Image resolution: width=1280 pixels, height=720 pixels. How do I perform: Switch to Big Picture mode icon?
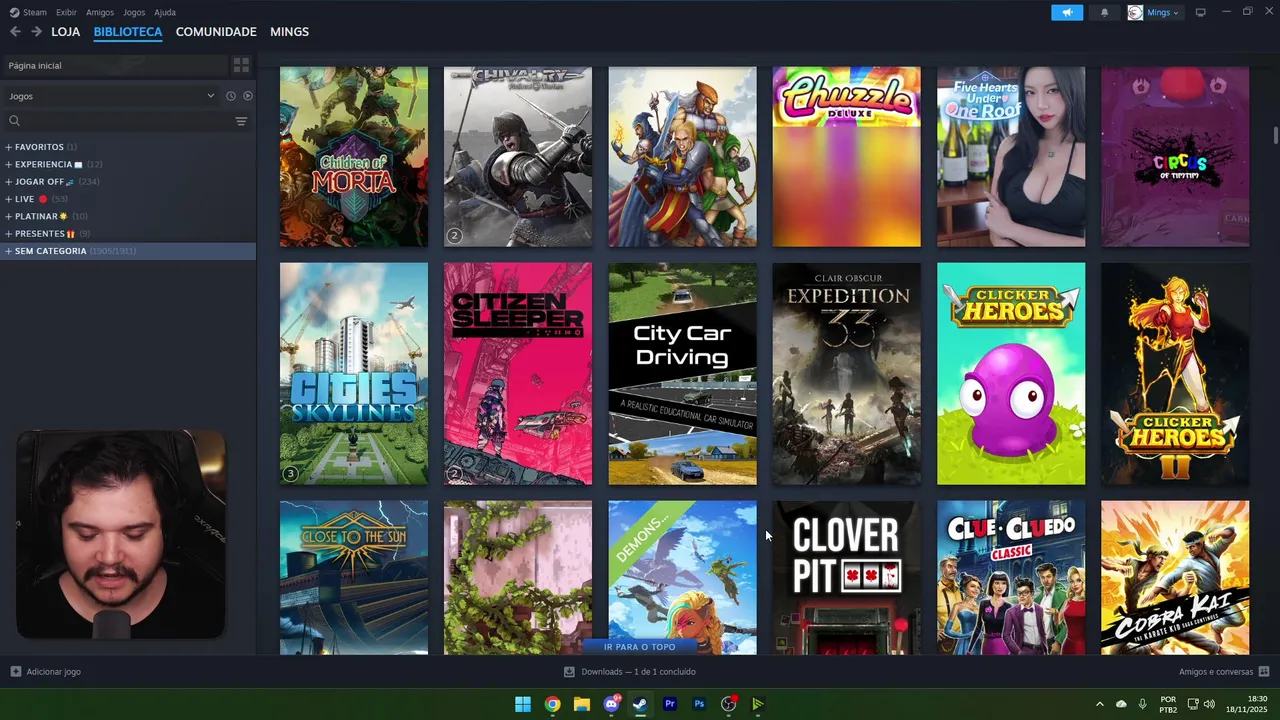pyautogui.click(x=1201, y=12)
